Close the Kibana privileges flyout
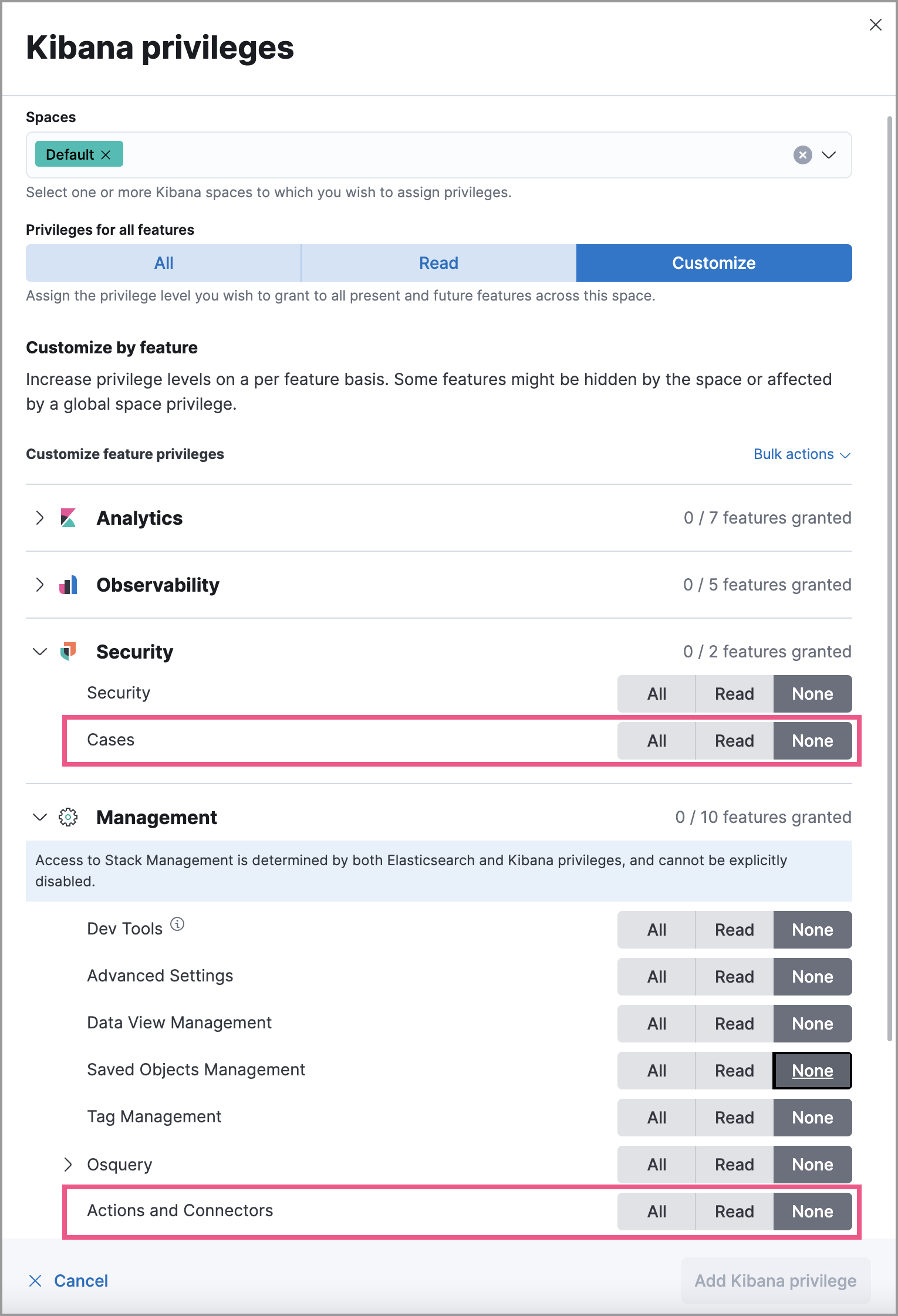 pyautogui.click(x=875, y=25)
